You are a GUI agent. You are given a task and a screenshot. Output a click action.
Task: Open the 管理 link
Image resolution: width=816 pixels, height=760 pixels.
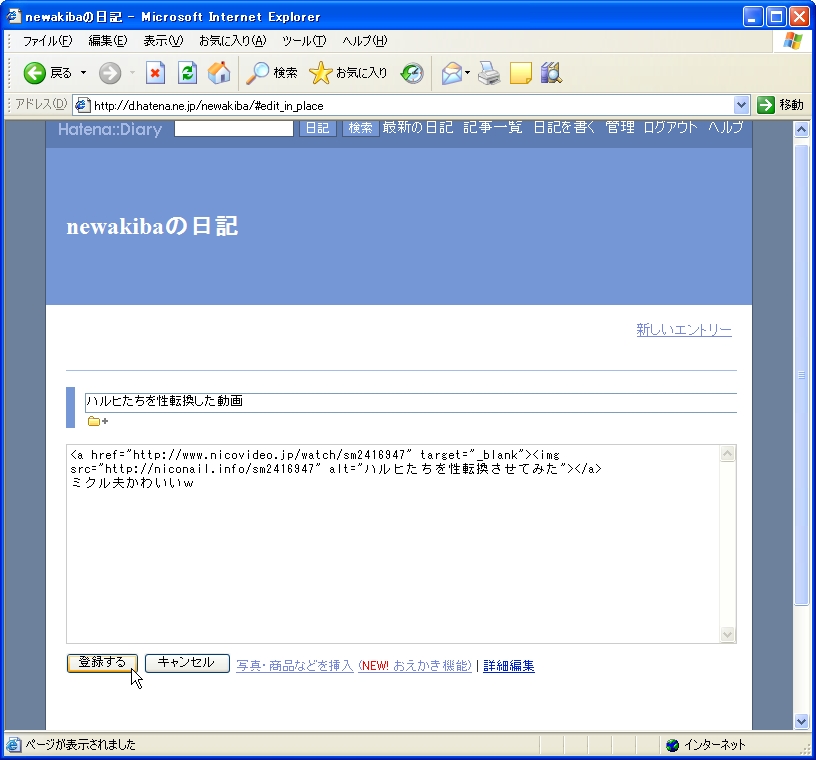pos(620,128)
